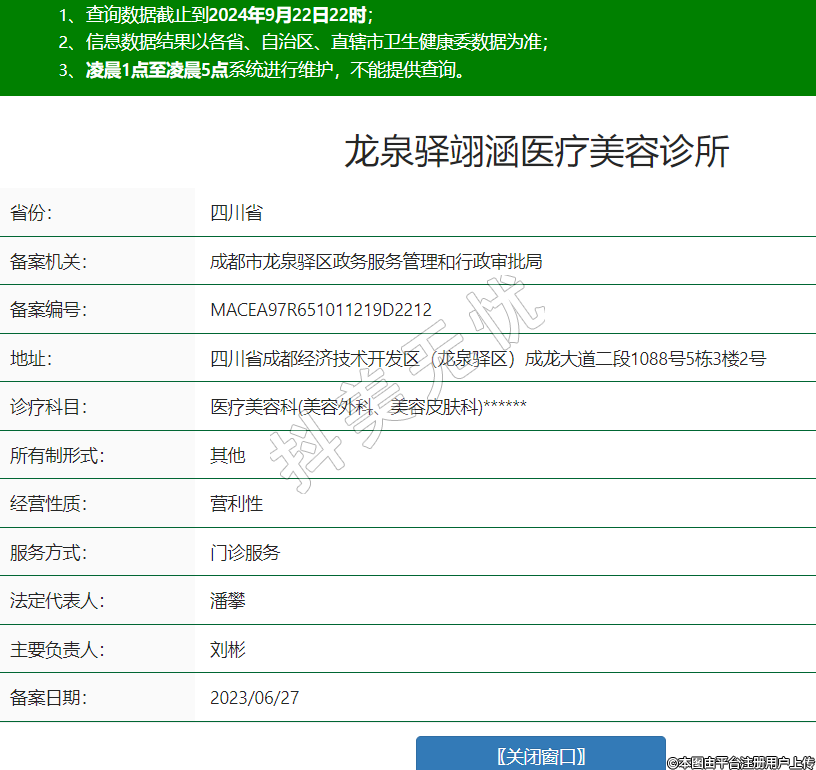Click the 本图由平台注册用户上传 copyright note

(x=741, y=762)
